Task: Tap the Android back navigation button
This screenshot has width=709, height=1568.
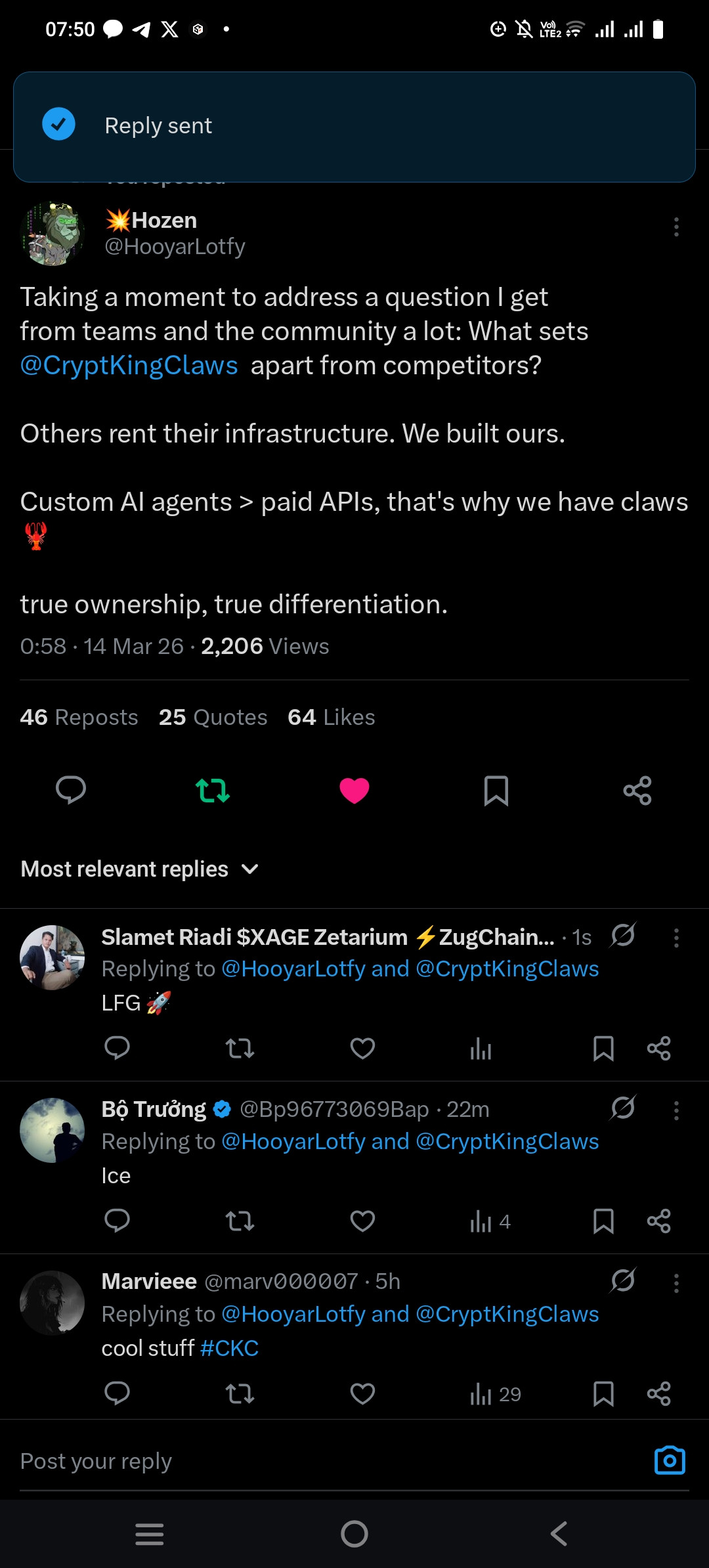Action: tap(559, 1534)
